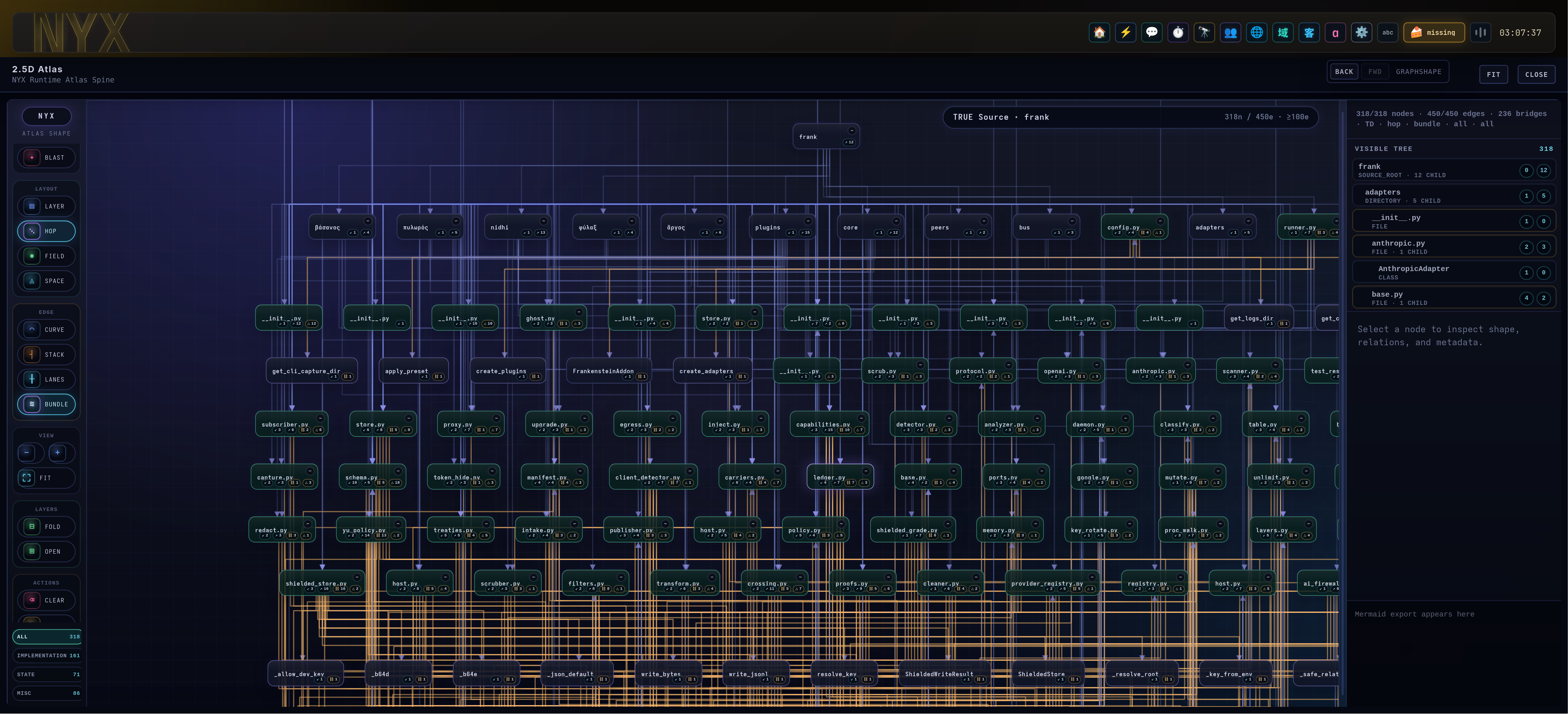
Task: Select the LAYER layout mode
Action: tap(46, 206)
